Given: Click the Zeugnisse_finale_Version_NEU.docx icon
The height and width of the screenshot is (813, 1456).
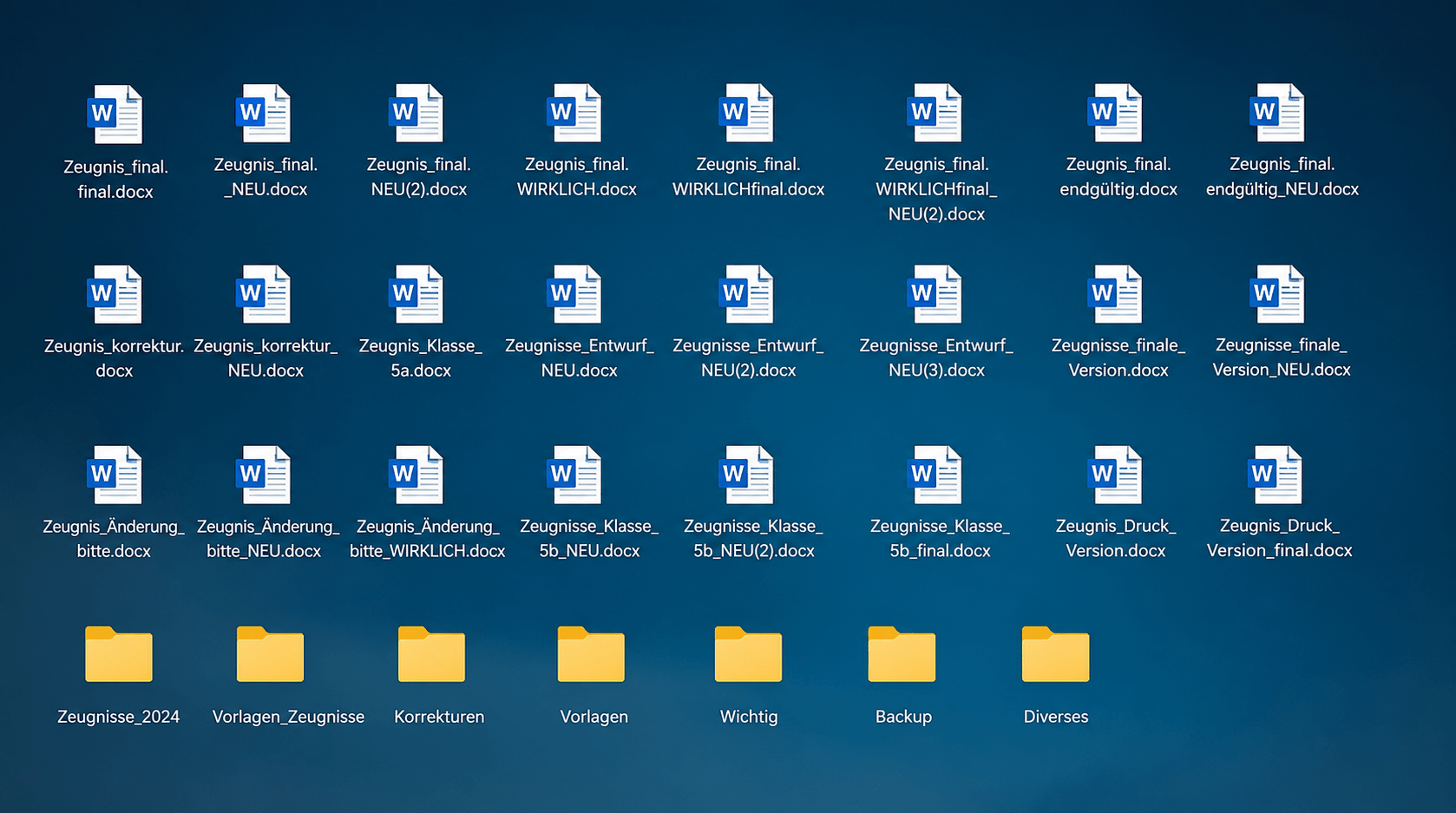Looking at the screenshot, I should click(1277, 294).
